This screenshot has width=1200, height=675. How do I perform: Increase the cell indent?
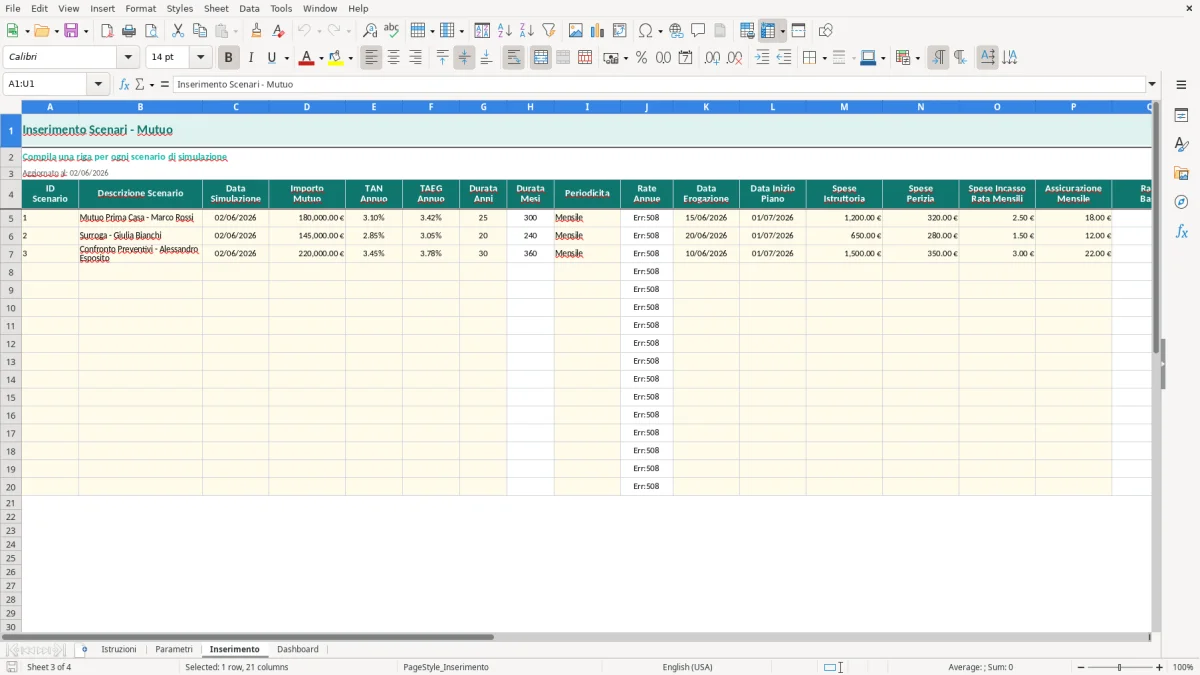coord(762,58)
